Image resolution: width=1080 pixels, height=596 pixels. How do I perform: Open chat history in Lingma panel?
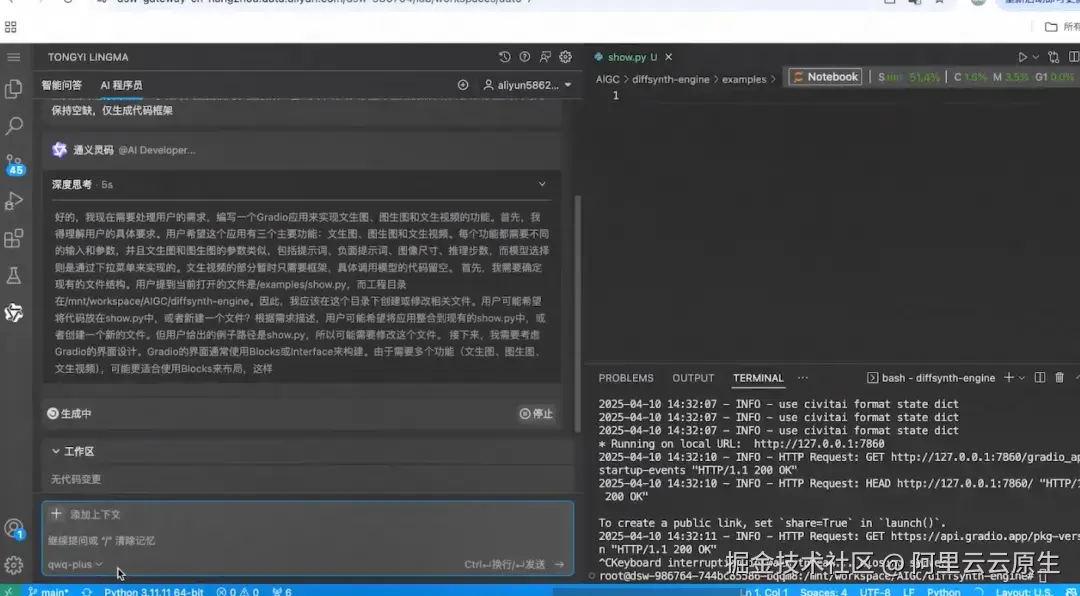pos(505,57)
